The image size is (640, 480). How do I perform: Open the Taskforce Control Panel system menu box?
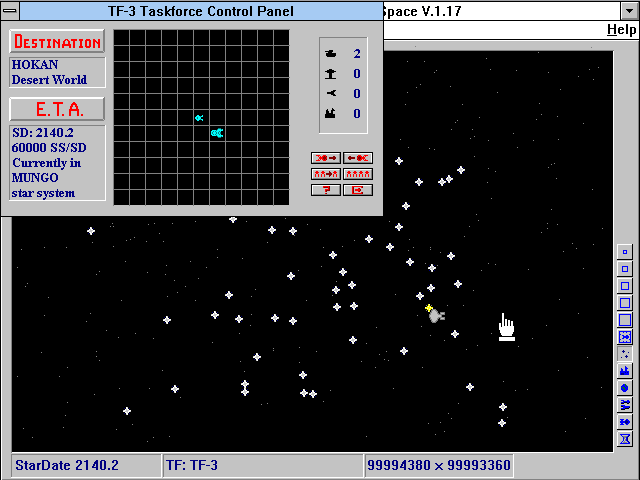pyautogui.click(x=10, y=11)
